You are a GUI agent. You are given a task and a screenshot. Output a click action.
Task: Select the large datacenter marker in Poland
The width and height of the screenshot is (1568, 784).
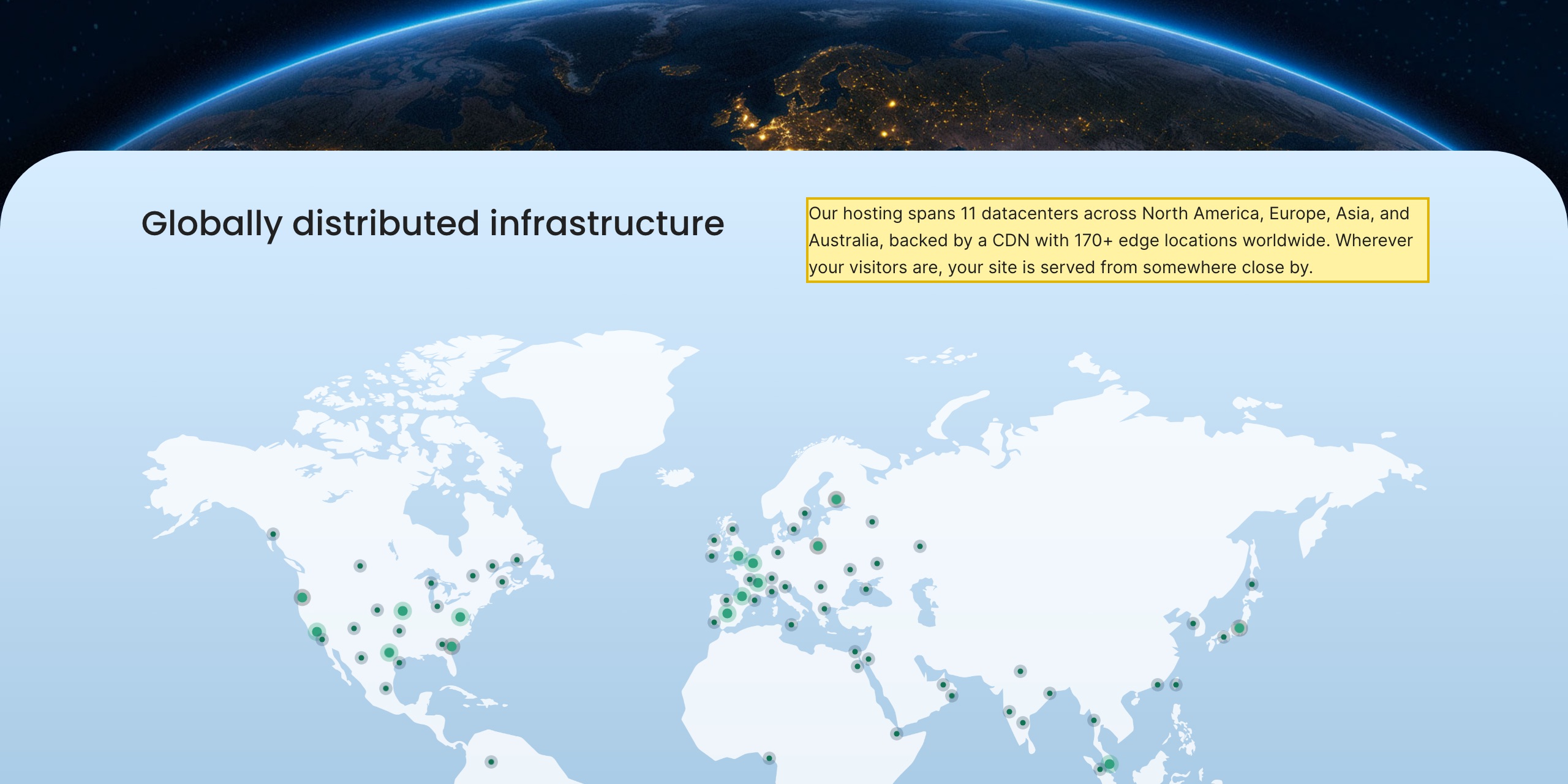pyautogui.click(x=818, y=546)
